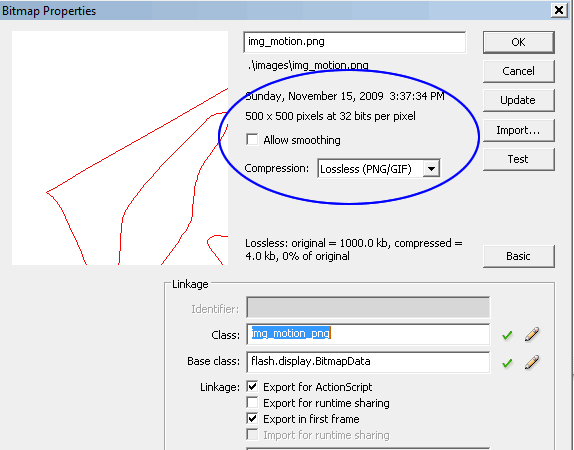Enable the Allow smoothing checkbox

coord(252,140)
